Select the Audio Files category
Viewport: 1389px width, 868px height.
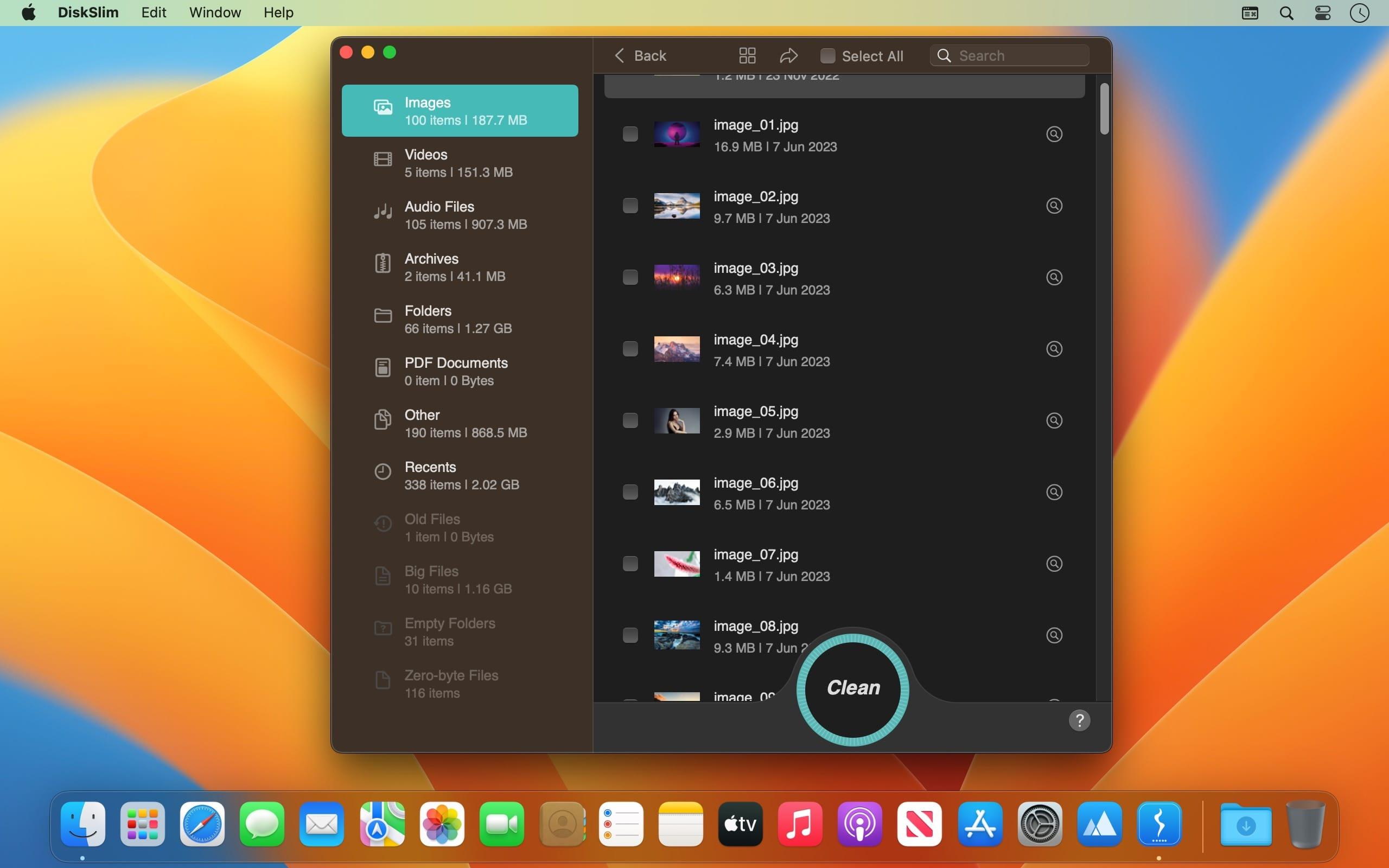click(459, 215)
